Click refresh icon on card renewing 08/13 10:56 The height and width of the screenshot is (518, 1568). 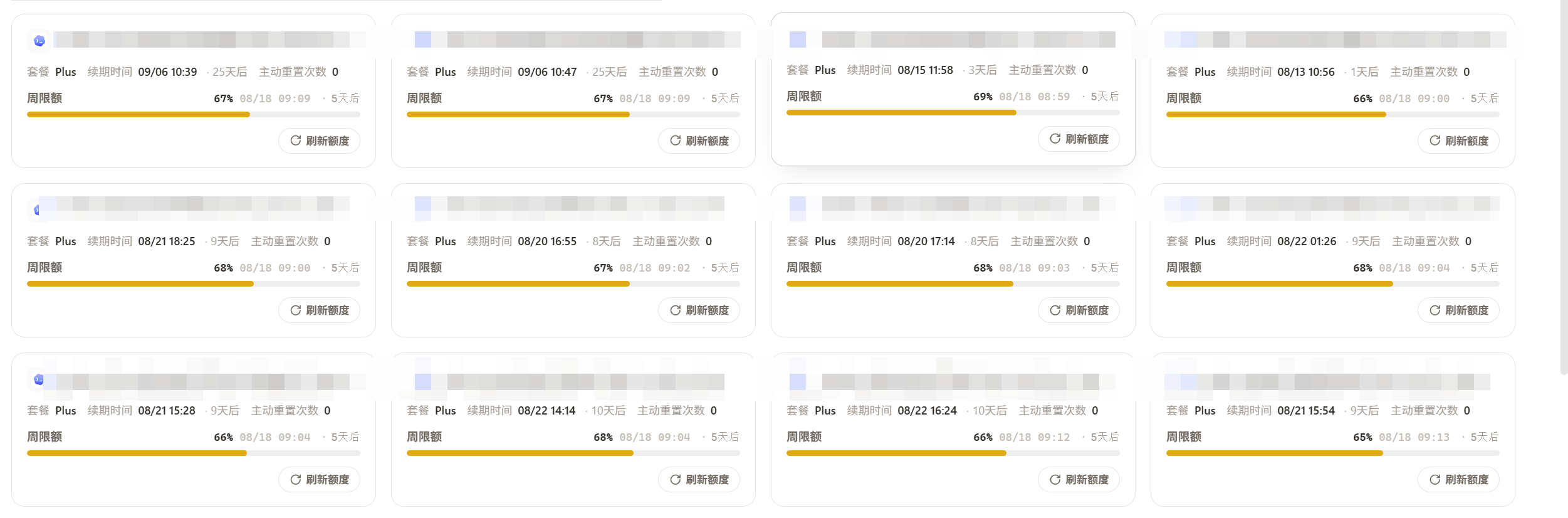1435,140
